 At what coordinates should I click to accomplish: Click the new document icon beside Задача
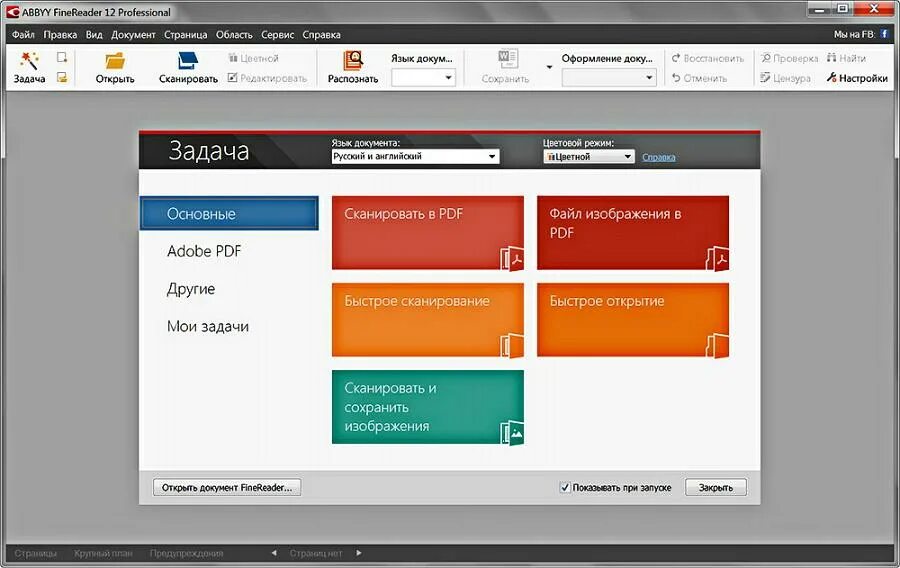pyautogui.click(x=62, y=57)
